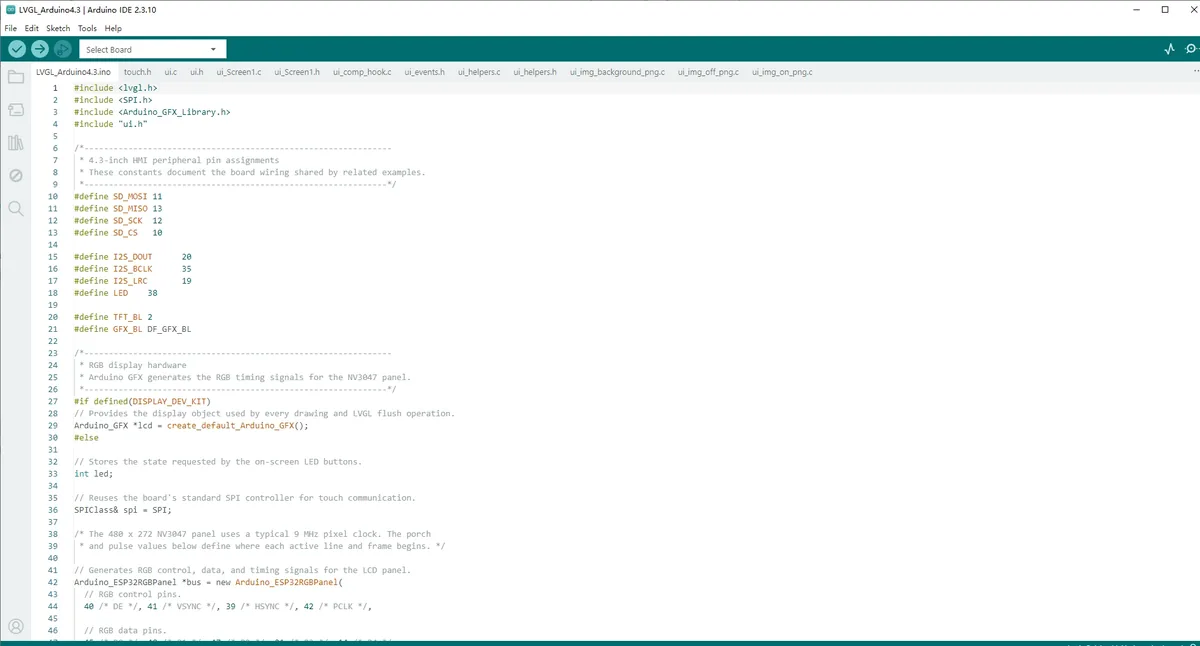Click the create_default_Arduino_GFX() code line
This screenshot has width=1200, height=646.
(191, 425)
